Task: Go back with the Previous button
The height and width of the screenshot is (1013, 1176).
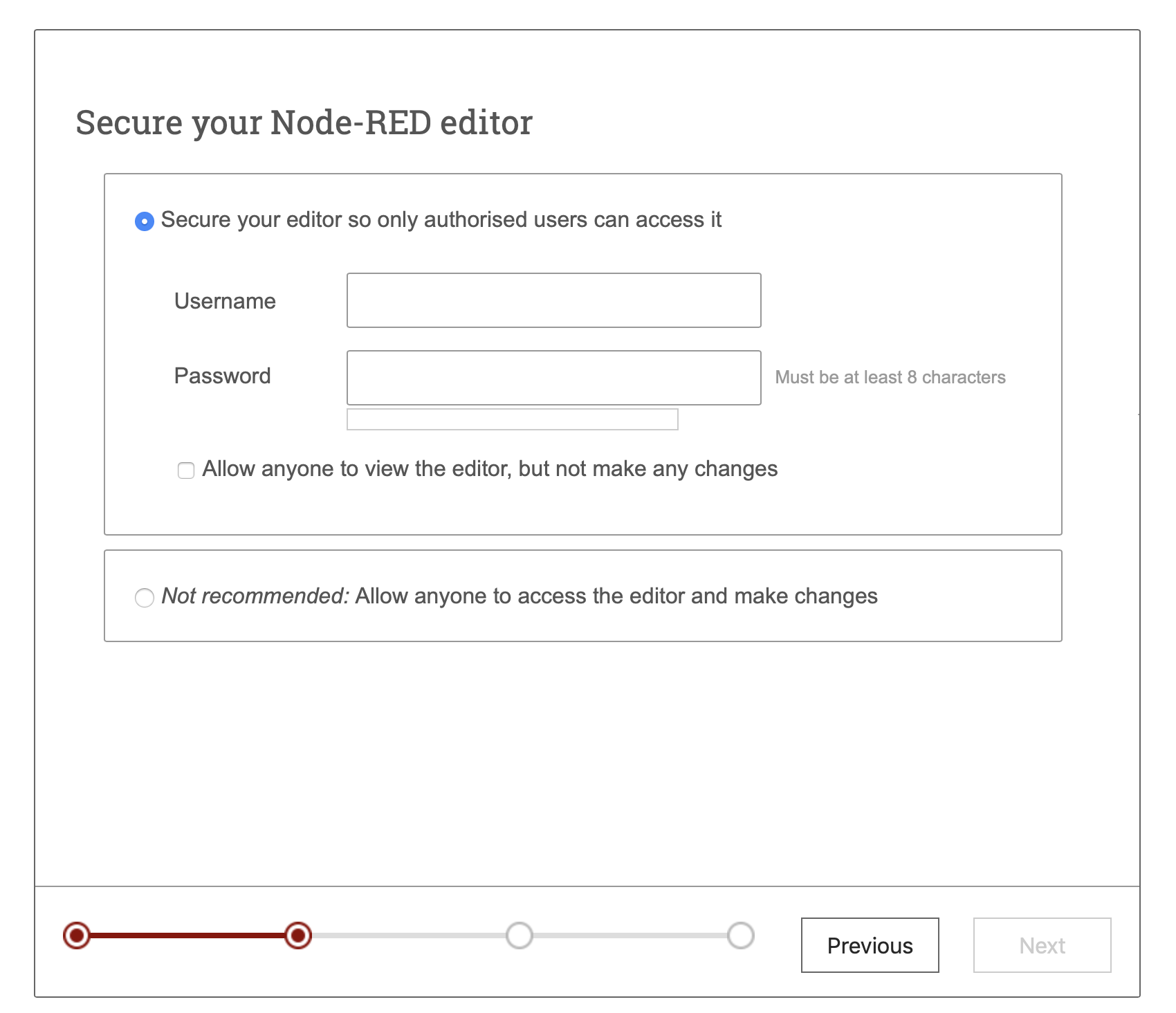Action: tap(870, 945)
